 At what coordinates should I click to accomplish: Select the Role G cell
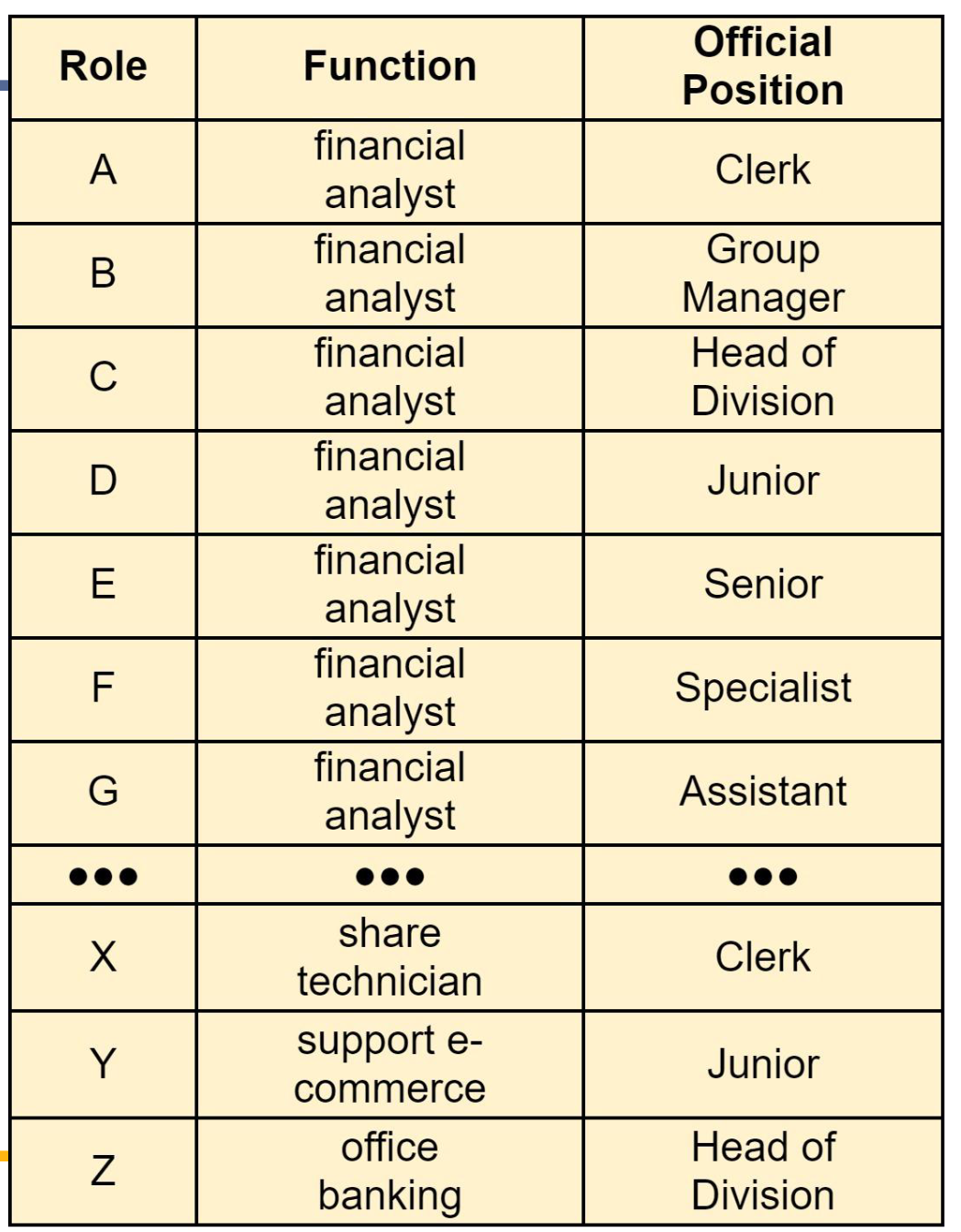point(103,792)
